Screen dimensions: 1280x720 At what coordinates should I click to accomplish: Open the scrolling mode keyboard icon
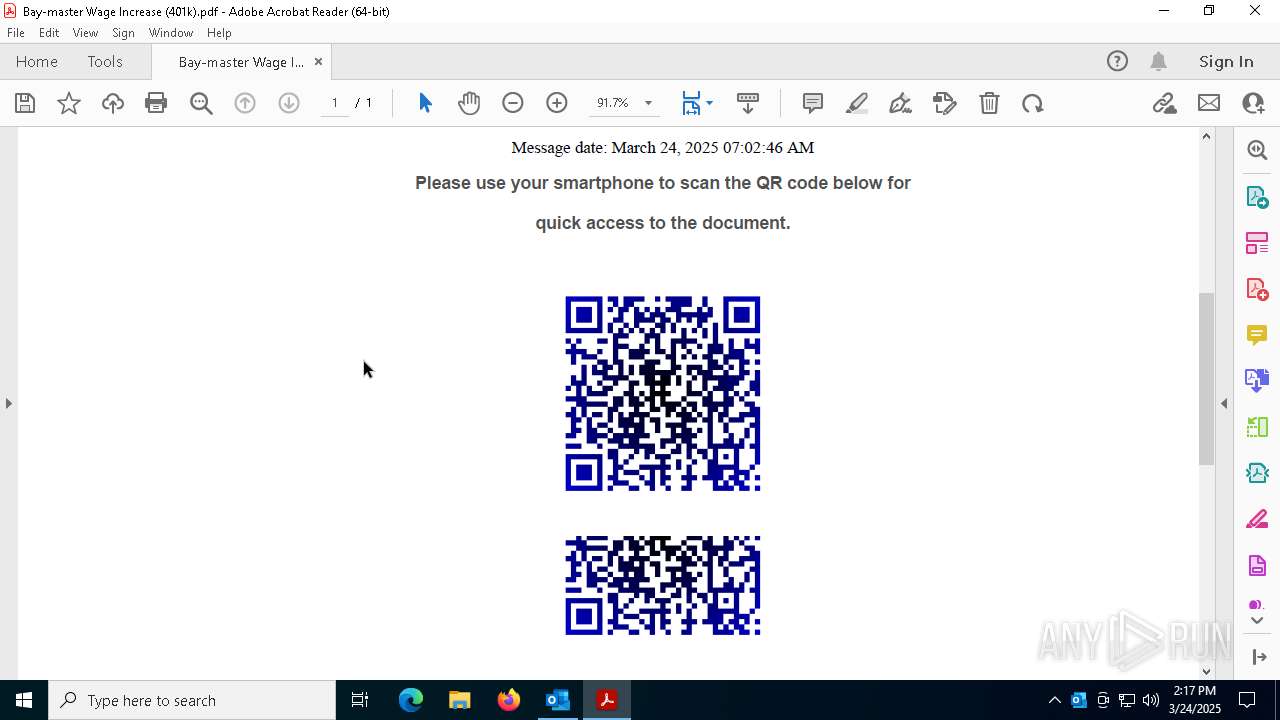748,103
